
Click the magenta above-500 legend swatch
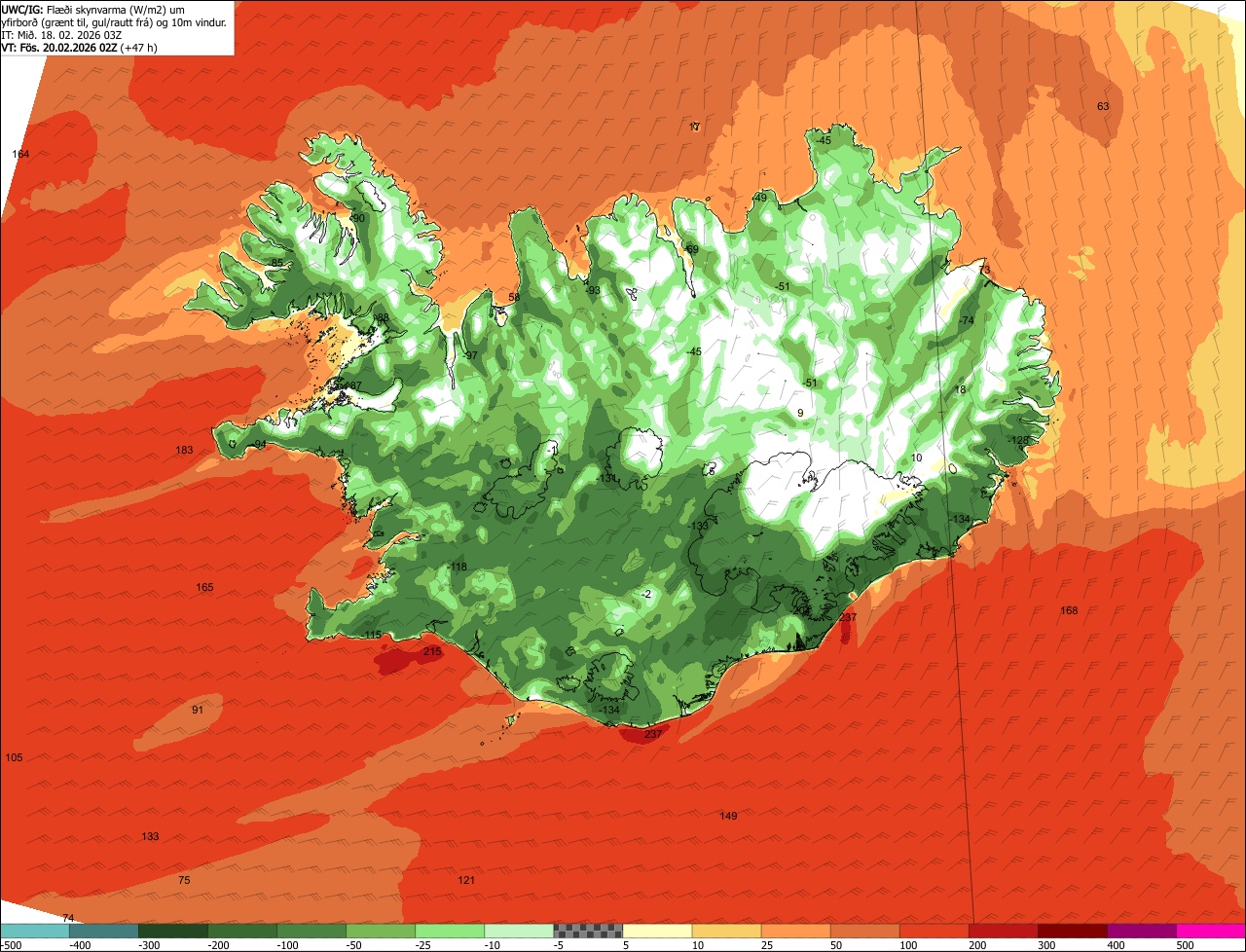point(1211,931)
